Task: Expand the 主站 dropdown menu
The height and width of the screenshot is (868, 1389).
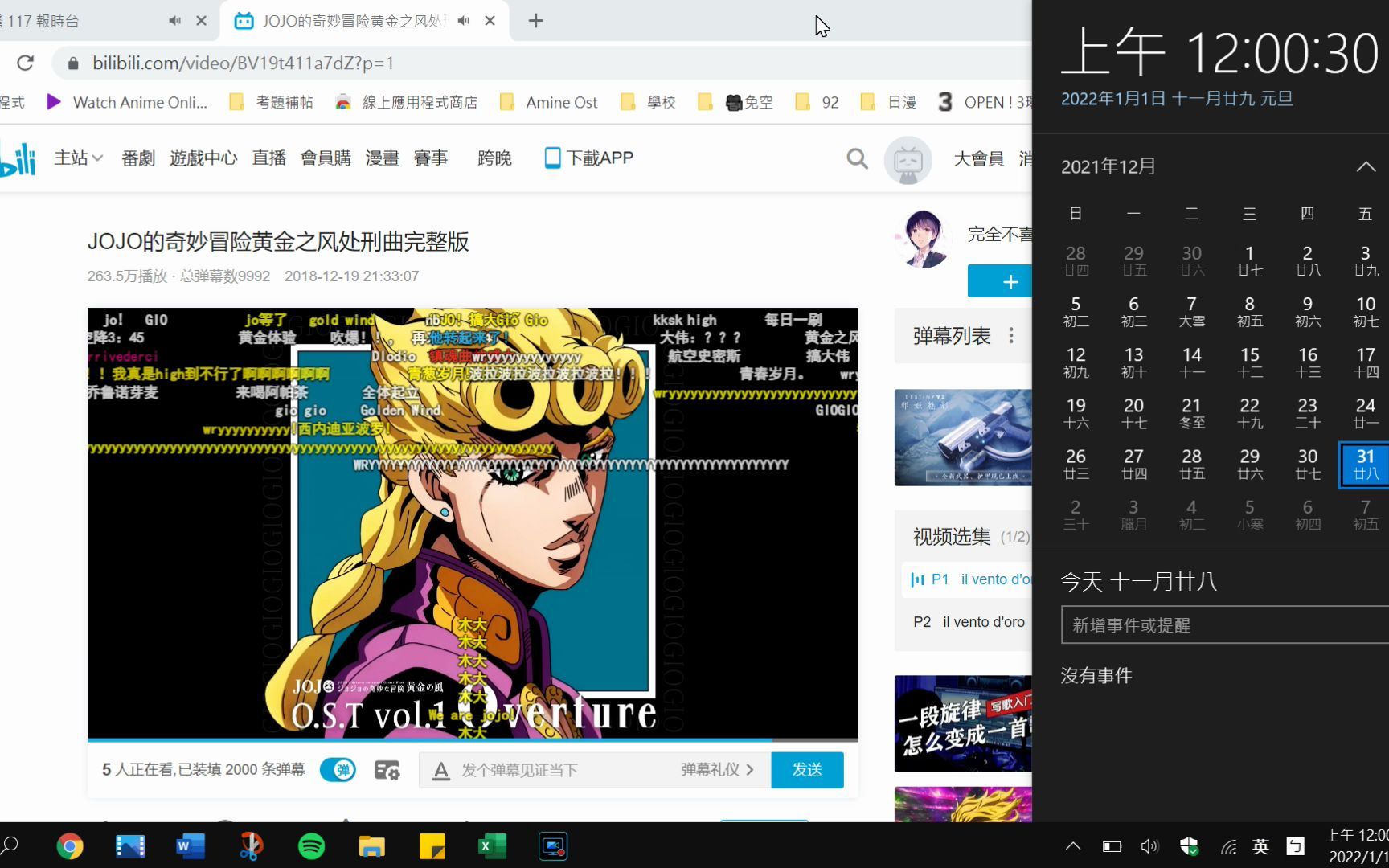Action: click(78, 158)
